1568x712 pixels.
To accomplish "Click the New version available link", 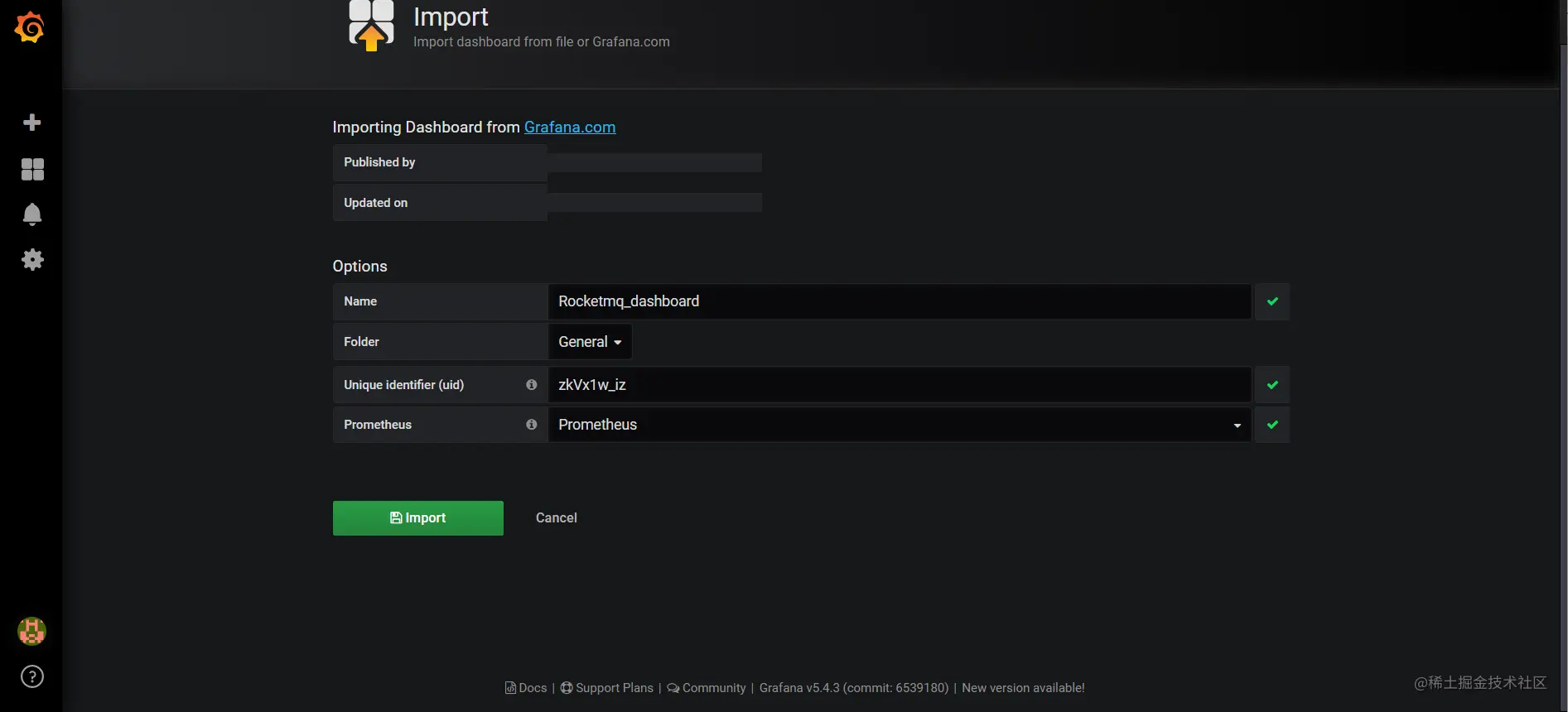I will click(1023, 688).
